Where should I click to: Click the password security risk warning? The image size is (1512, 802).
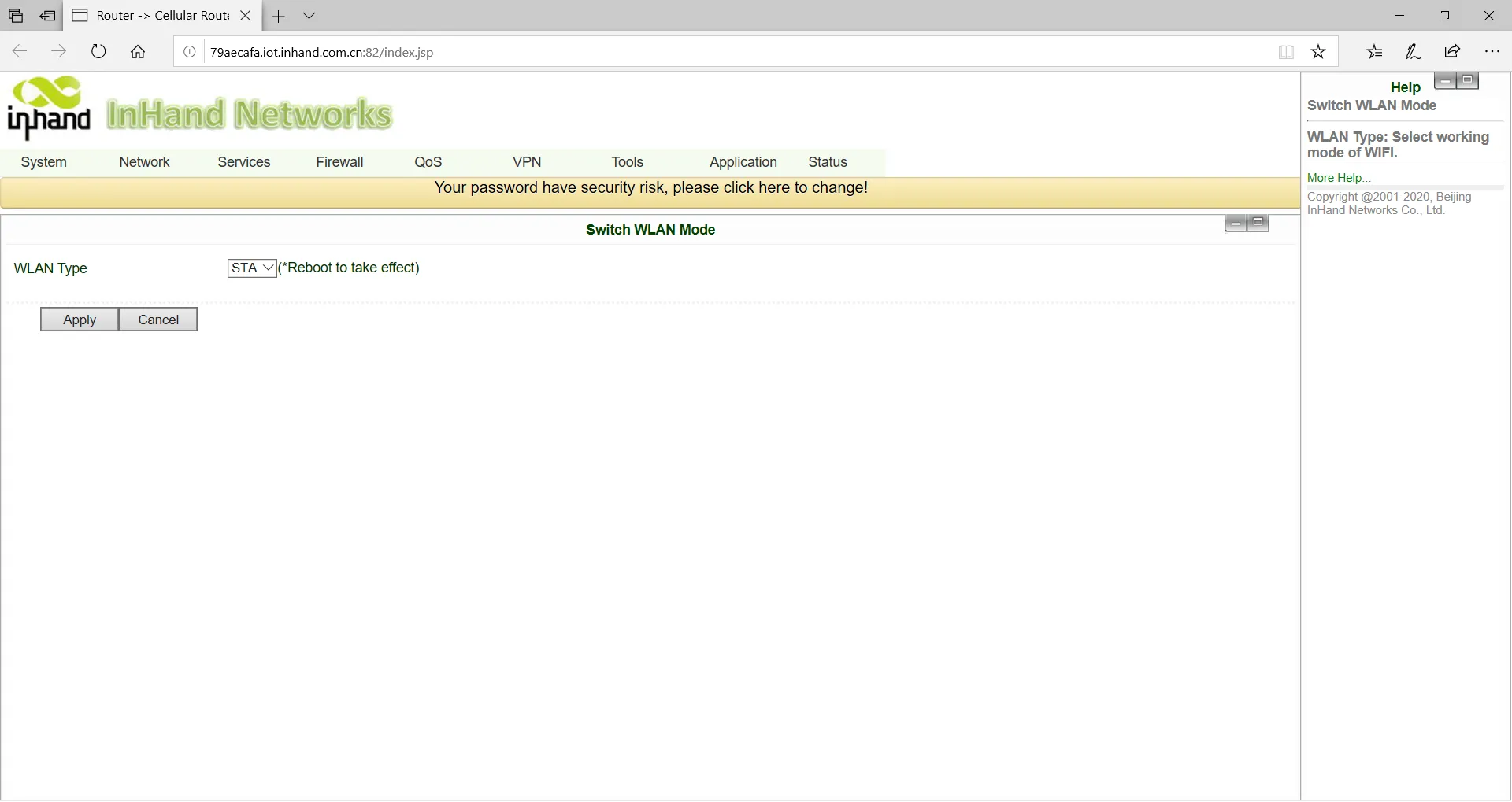650,187
